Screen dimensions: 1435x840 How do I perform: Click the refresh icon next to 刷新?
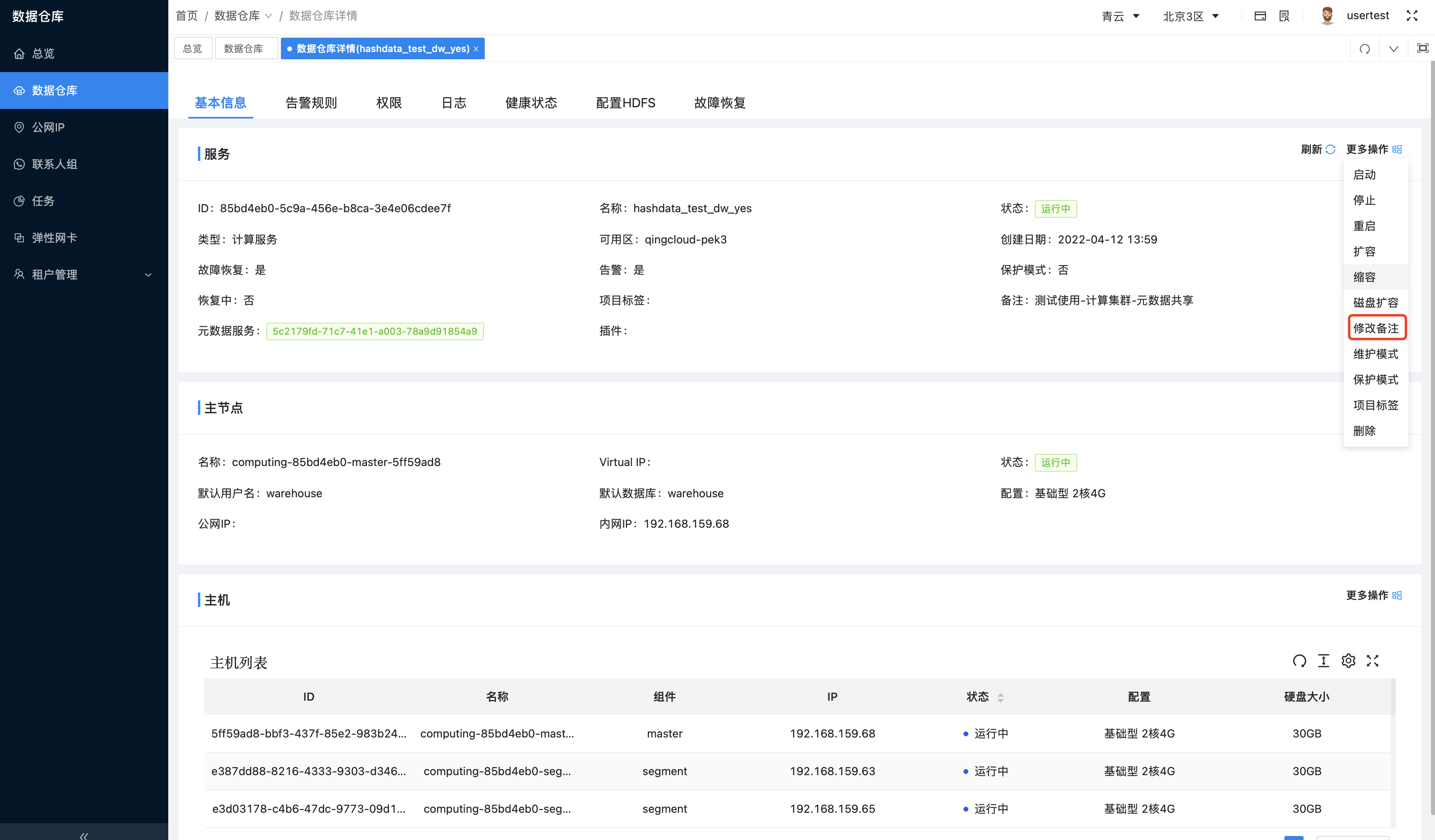pos(1330,149)
